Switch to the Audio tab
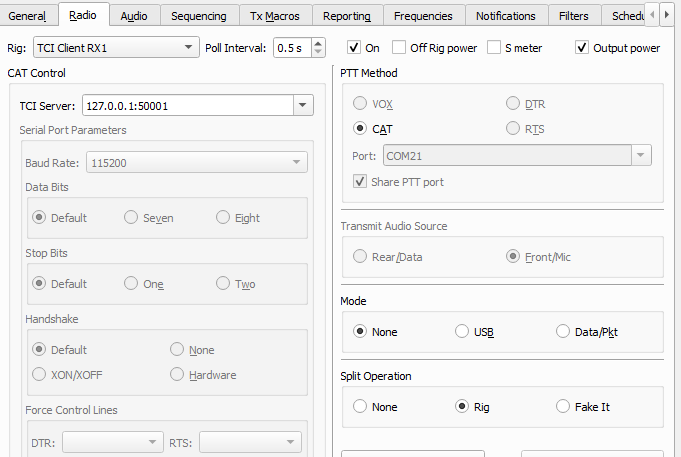Viewport: 681px width, 457px height. point(134,16)
